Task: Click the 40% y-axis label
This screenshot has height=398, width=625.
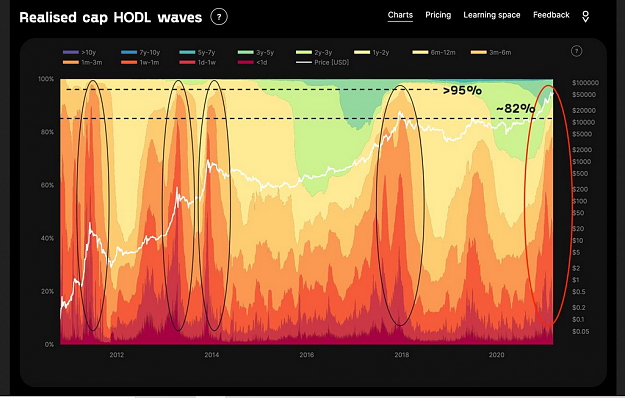Action: coord(47,238)
